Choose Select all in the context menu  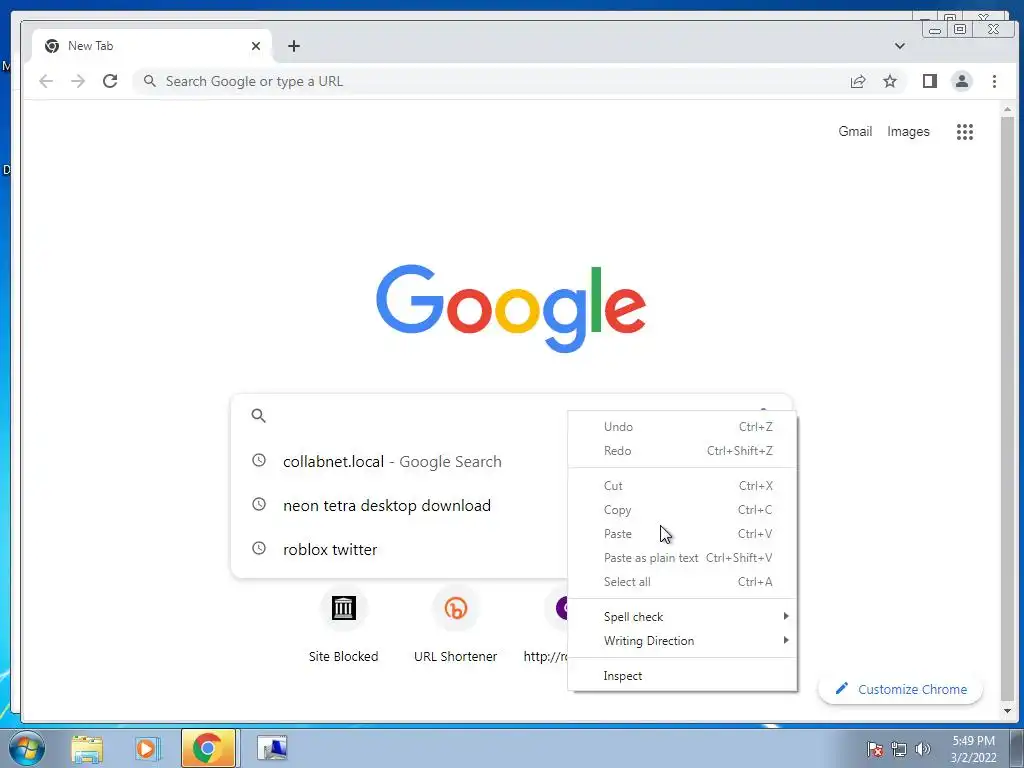[x=682, y=582]
